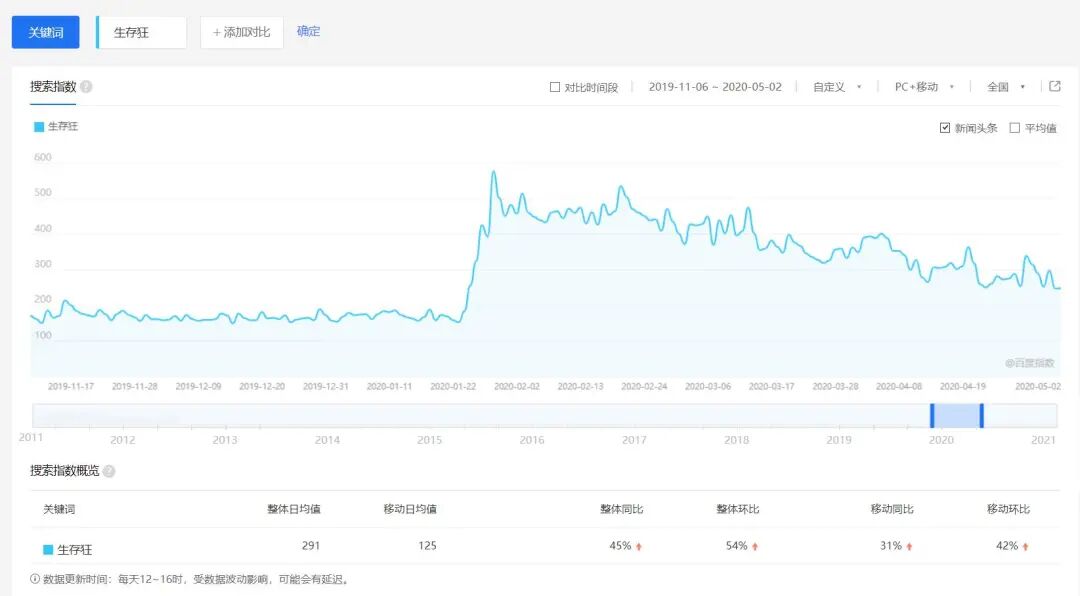Click the 关键词 table column header
The width and height of the screenshot is (1080, 596).
tap(59, 509)
